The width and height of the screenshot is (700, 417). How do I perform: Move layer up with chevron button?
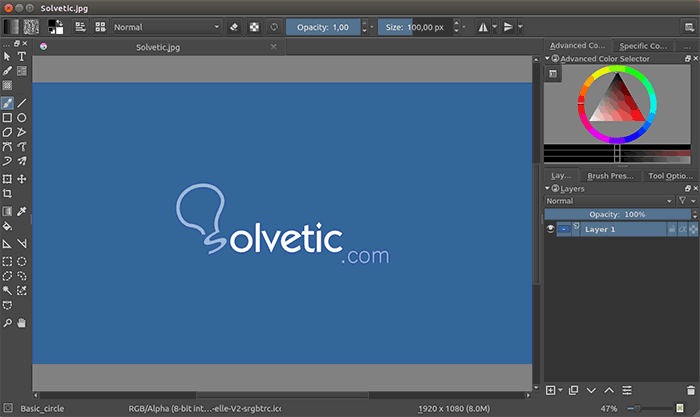(609, 391)
